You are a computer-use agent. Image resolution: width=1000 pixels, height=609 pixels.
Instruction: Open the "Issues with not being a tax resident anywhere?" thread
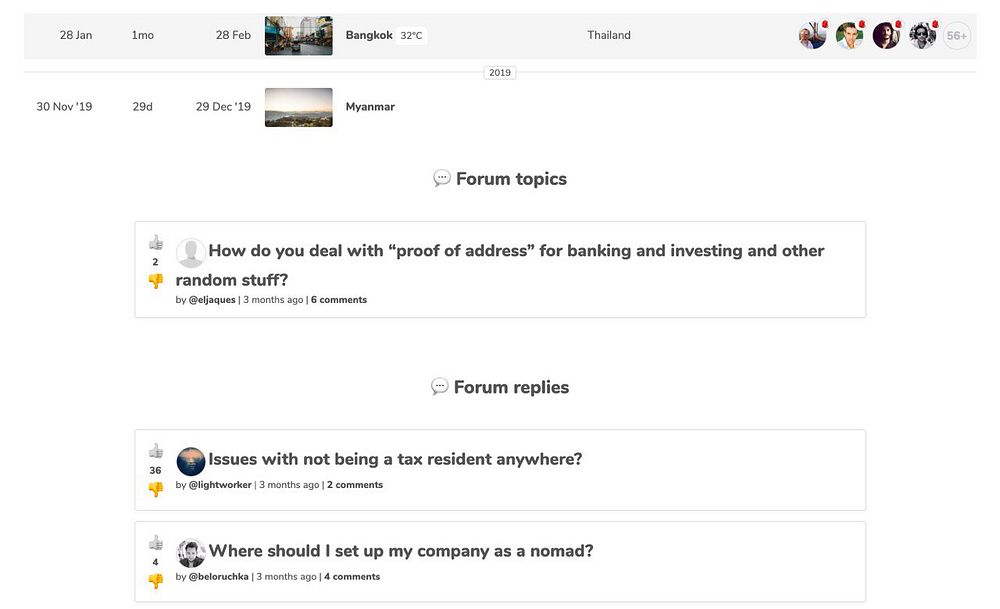395,460
